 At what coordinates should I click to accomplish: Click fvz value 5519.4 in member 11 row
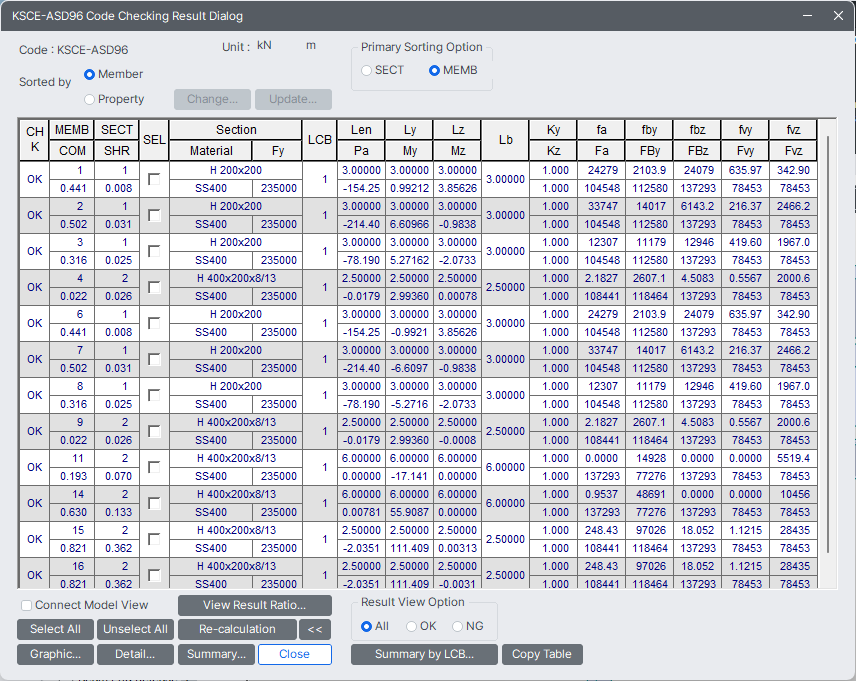(x=793, y=458)
